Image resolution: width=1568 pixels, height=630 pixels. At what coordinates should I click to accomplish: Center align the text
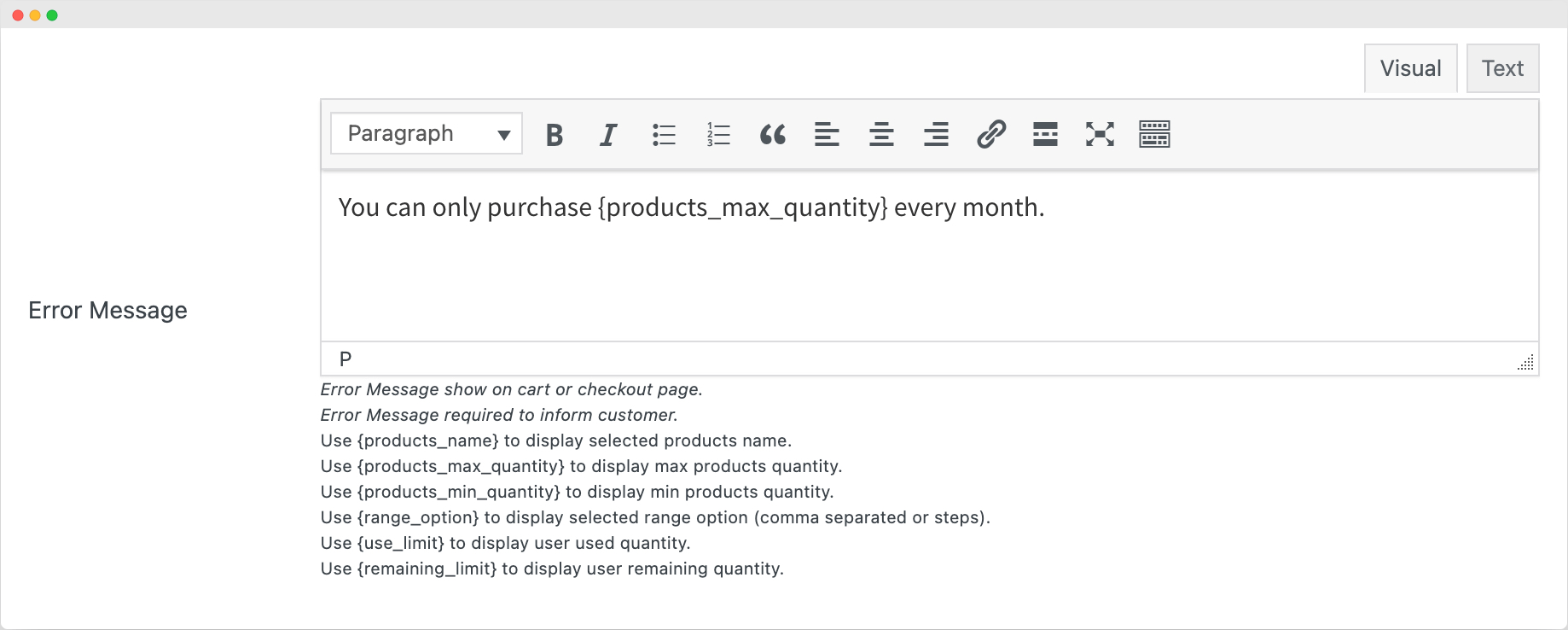(881, 135)
